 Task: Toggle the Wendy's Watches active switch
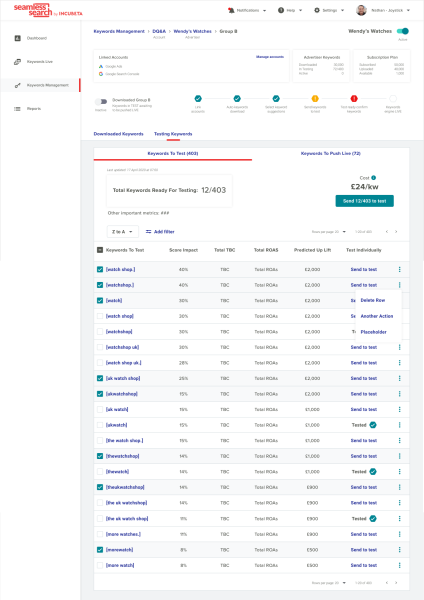(x=403, y=31)
